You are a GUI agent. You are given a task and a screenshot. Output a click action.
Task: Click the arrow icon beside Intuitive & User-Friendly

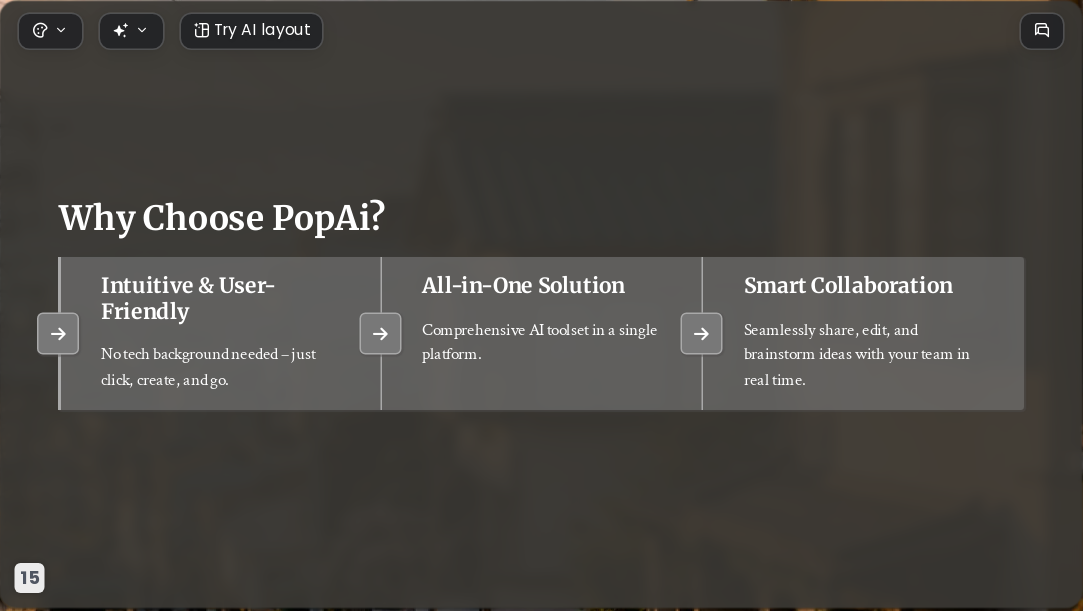coord(58,333)
